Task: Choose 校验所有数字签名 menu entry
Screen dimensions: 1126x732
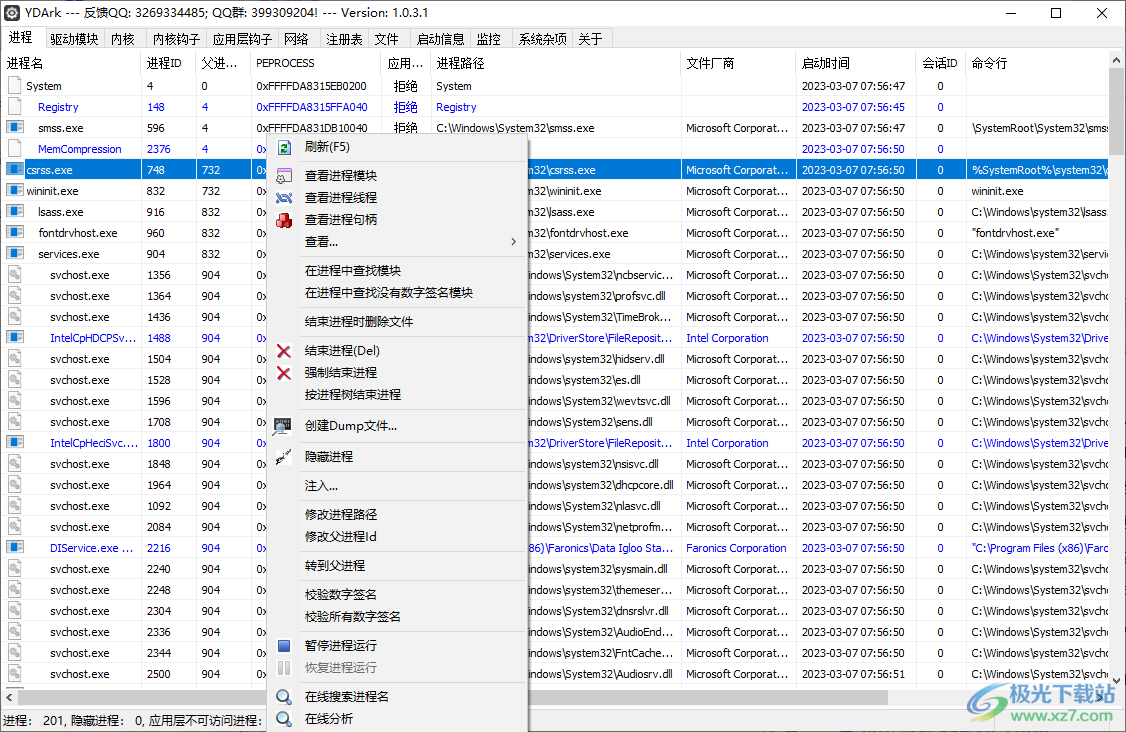Action: pyautogui.click(x=353, y=616)
